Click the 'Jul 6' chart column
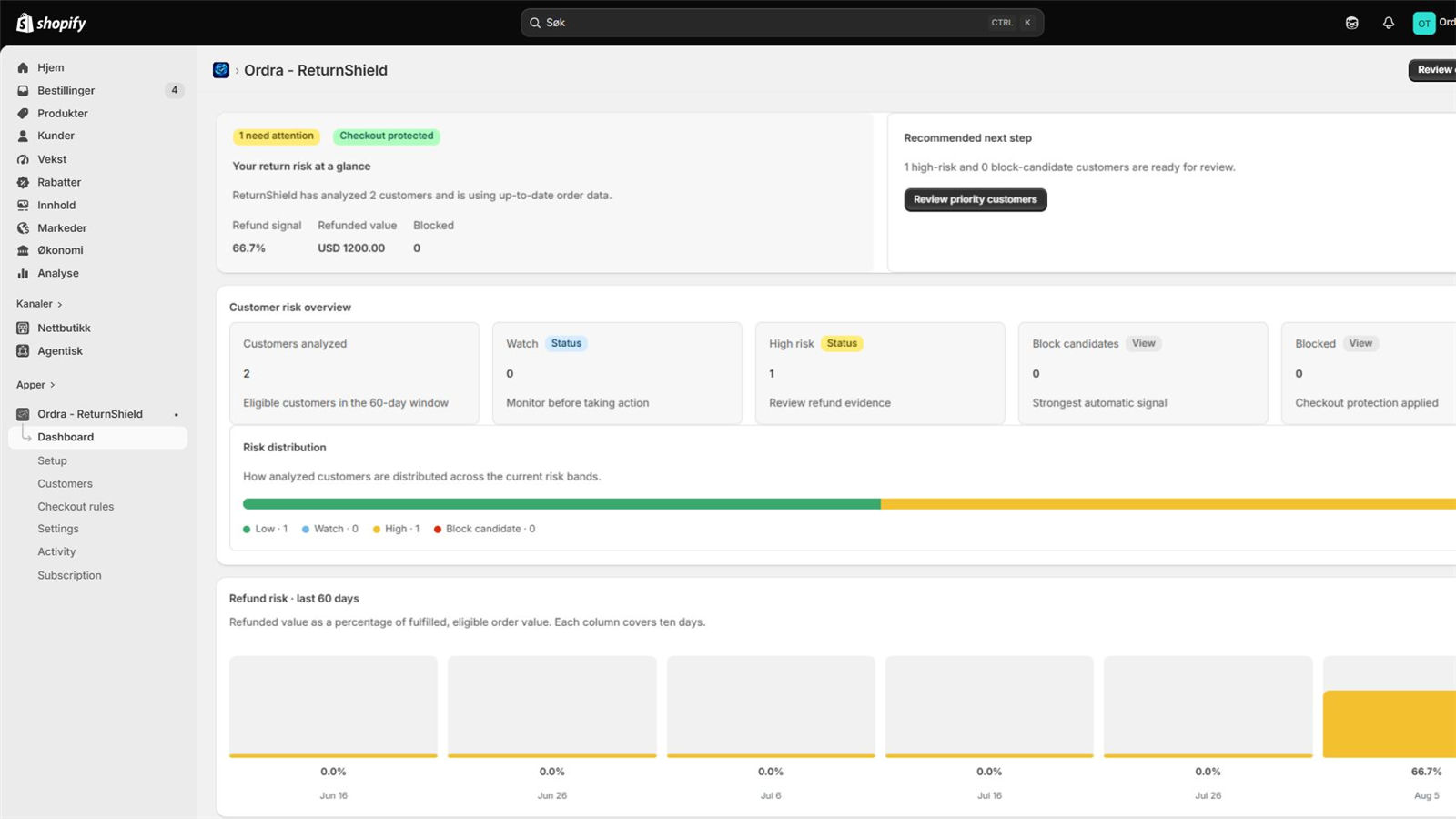The width and height of the screenshot is (1456, 819). pyautogui.click(x=771, y=707)
